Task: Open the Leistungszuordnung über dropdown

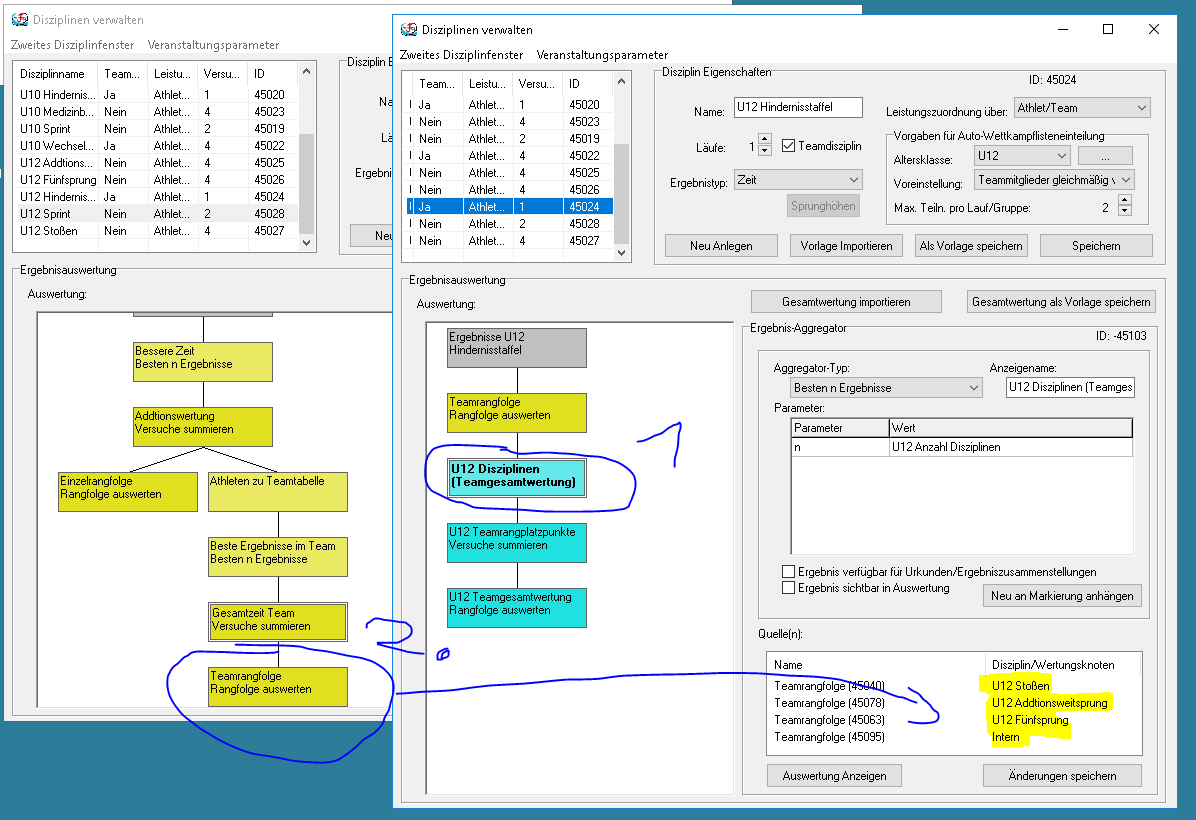Action: 1082,108
